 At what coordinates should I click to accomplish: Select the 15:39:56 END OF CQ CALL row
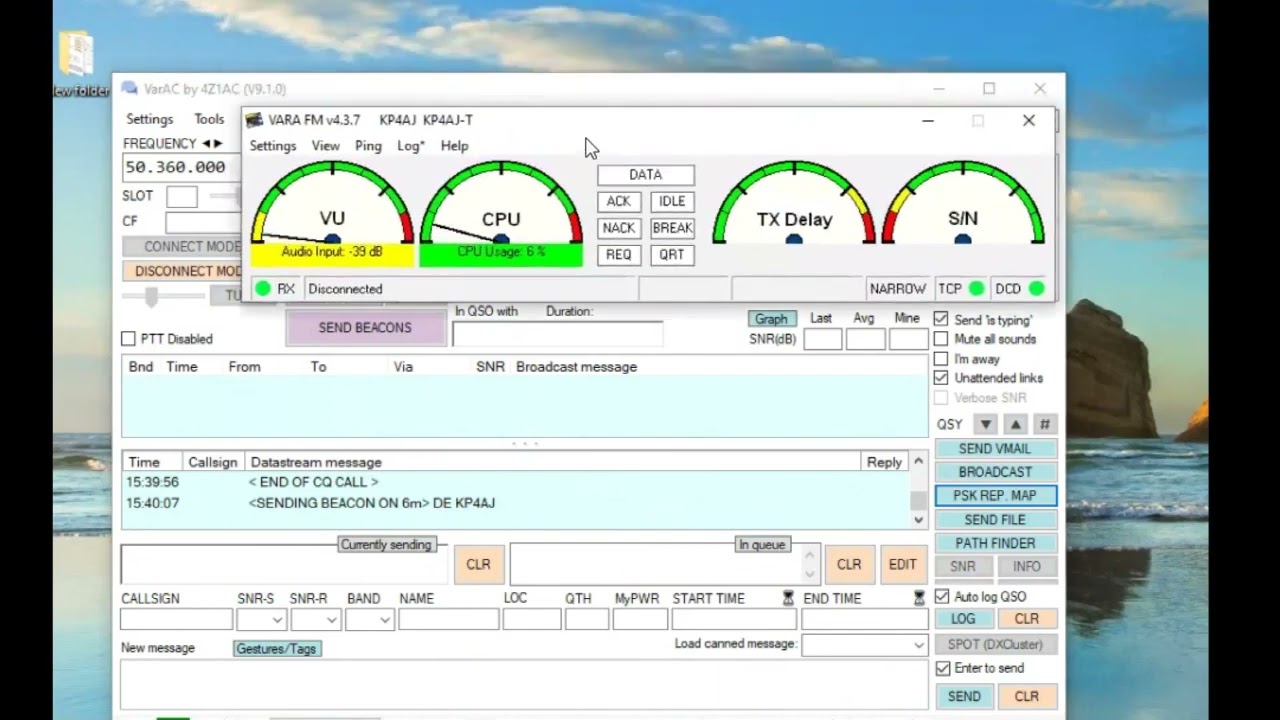[x=516, y=482]
